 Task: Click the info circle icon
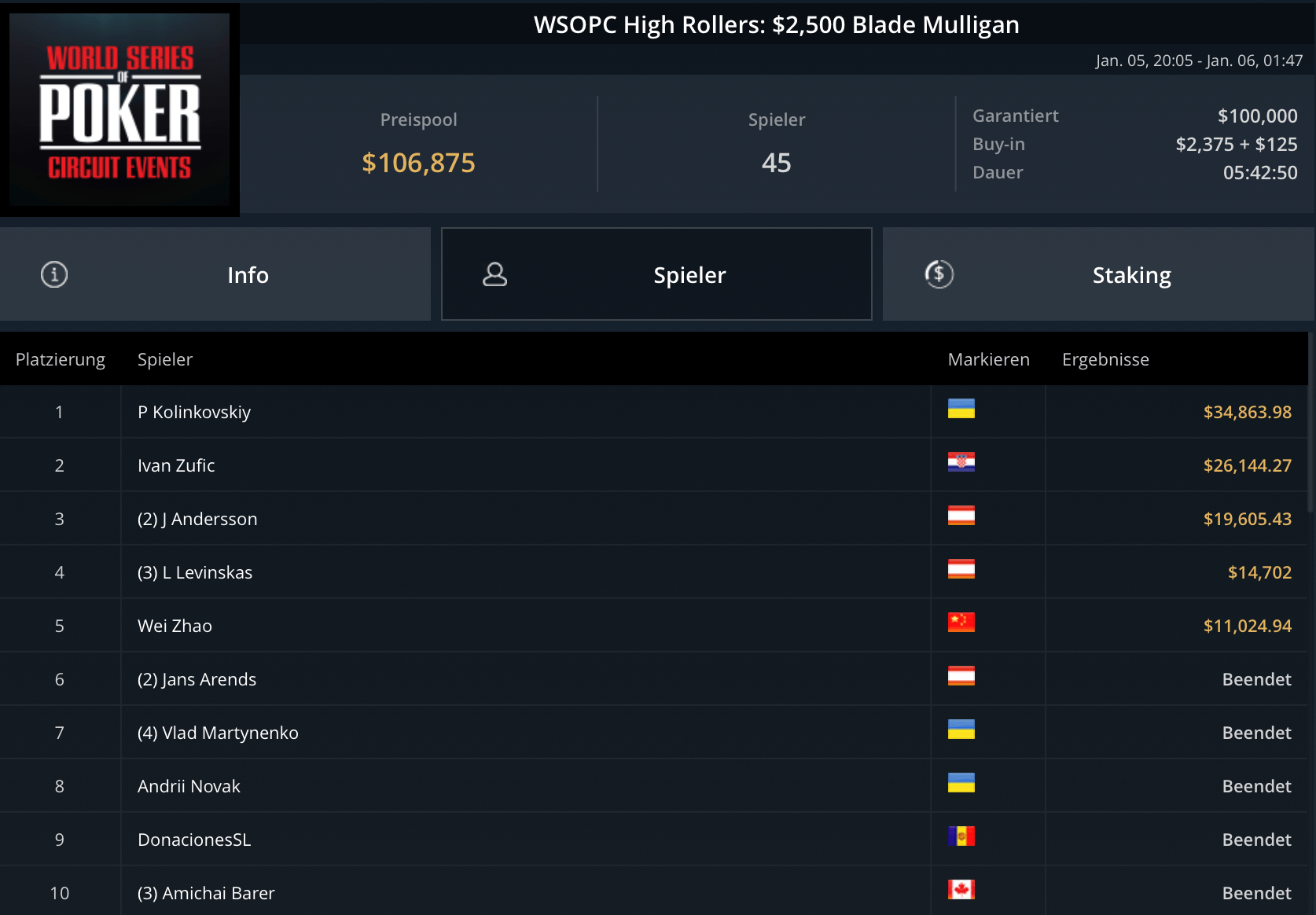coord(54,274)
